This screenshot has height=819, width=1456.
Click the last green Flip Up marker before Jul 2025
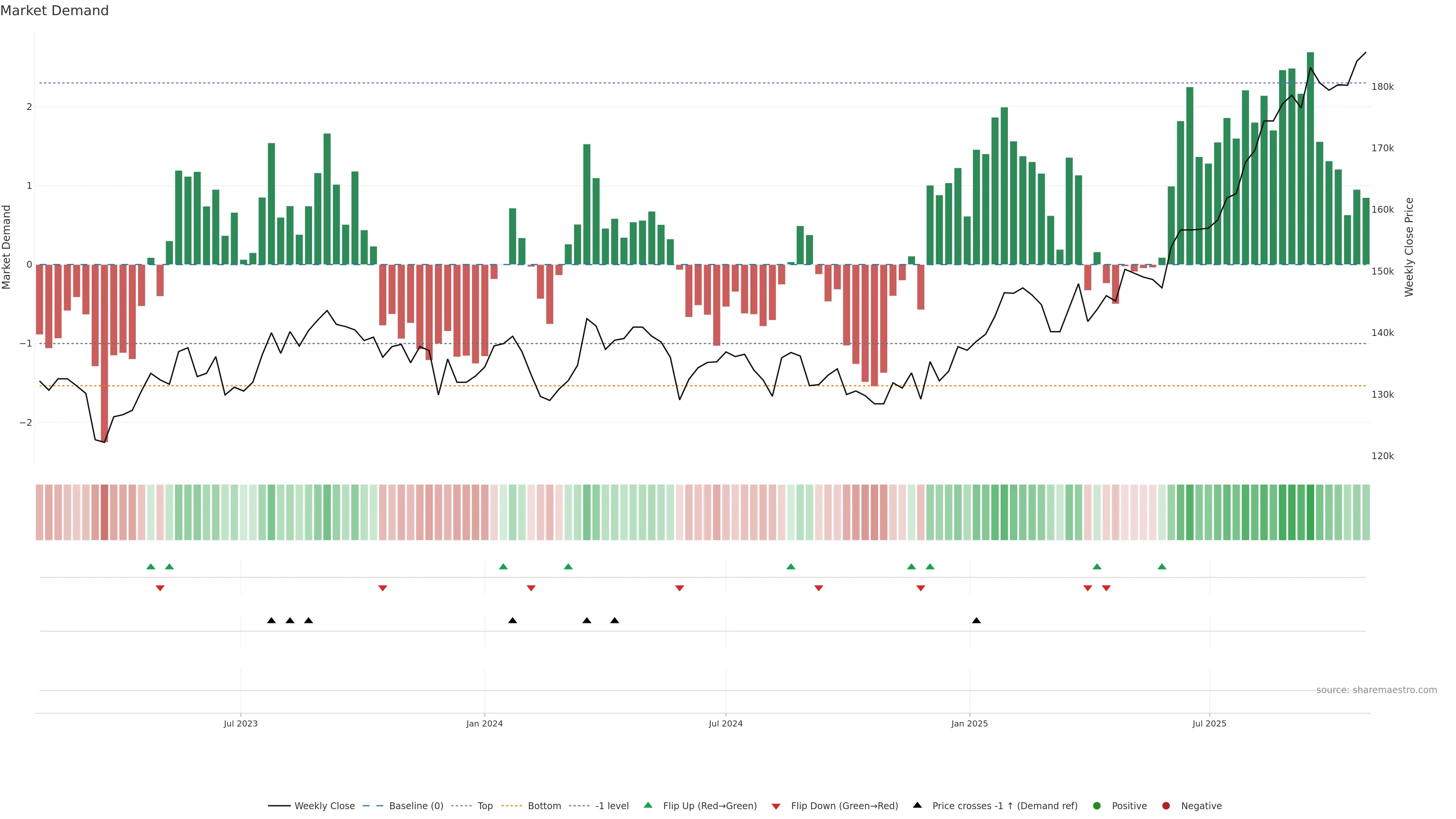[x=1162, y=566]
